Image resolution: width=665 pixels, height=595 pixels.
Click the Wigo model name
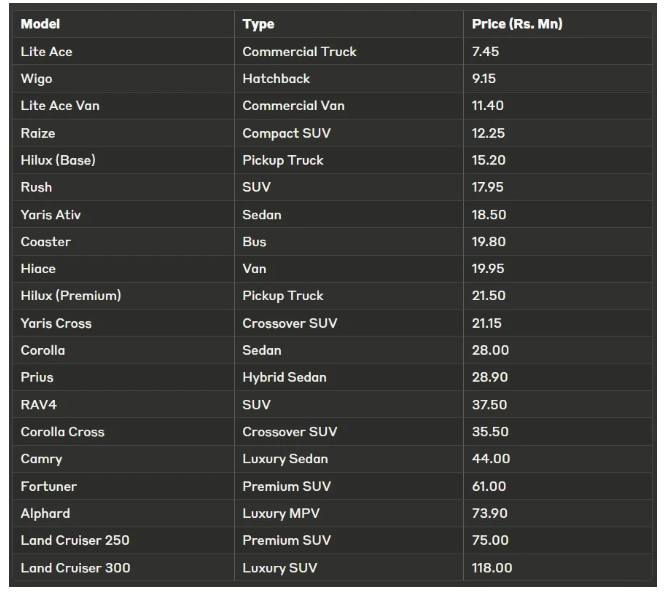point(36,79)
